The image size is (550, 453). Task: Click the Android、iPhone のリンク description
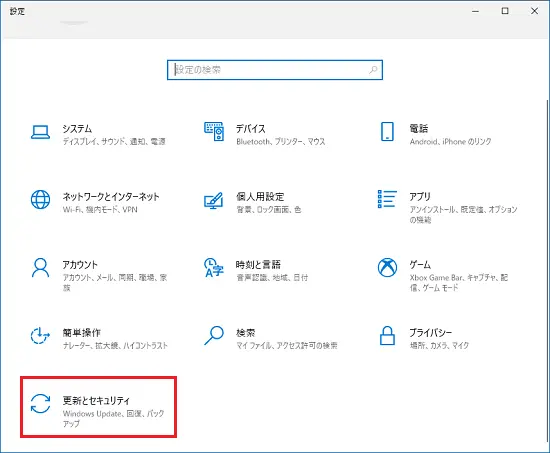(x=450, y=141)
